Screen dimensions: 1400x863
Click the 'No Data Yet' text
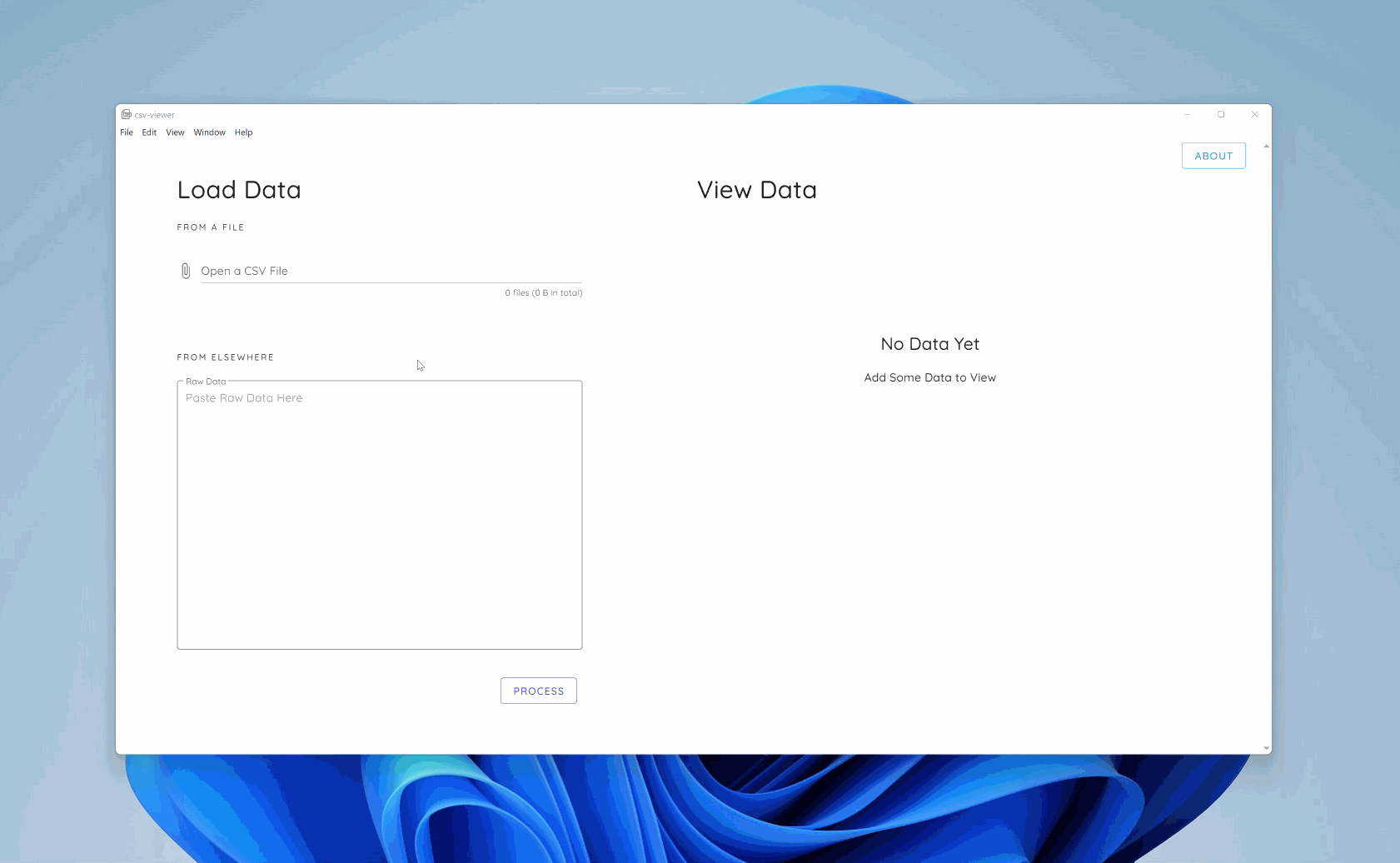930,344
